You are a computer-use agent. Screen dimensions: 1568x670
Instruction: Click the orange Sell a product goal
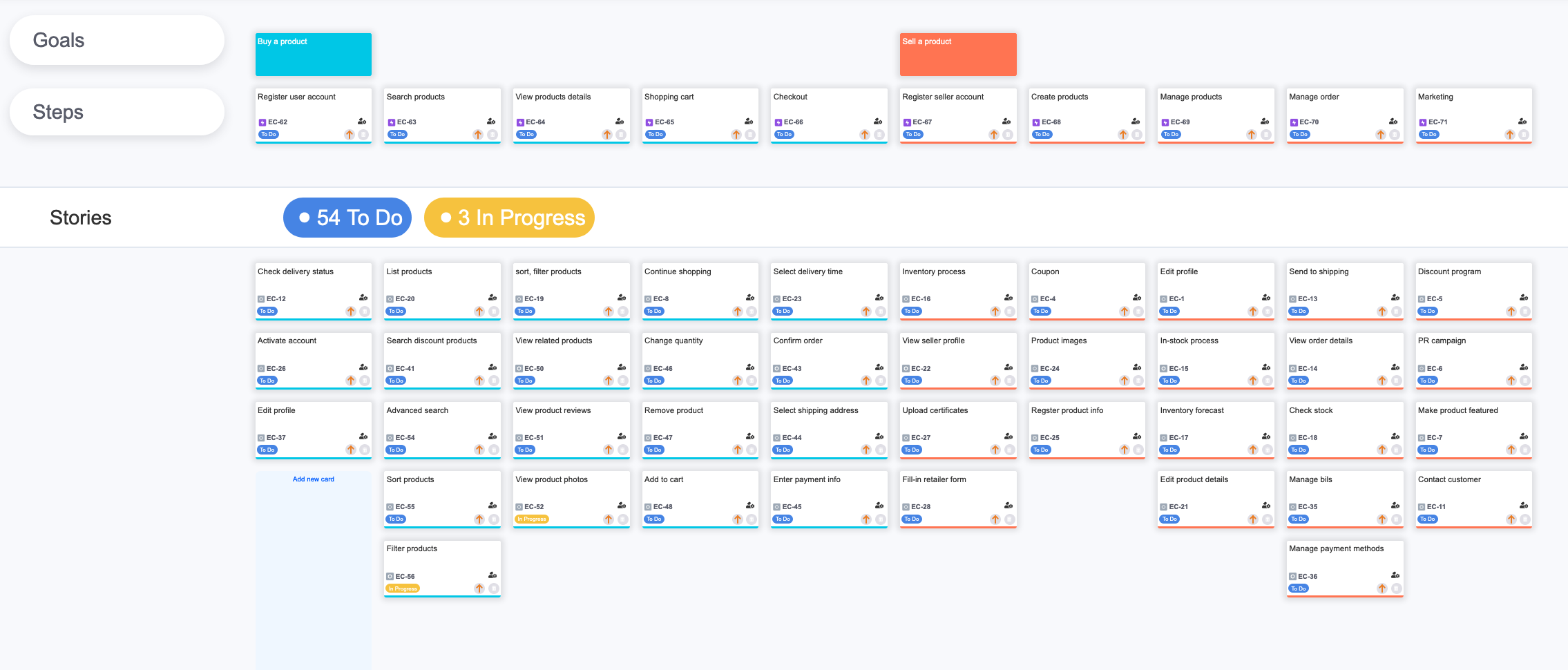coord(958,55)
